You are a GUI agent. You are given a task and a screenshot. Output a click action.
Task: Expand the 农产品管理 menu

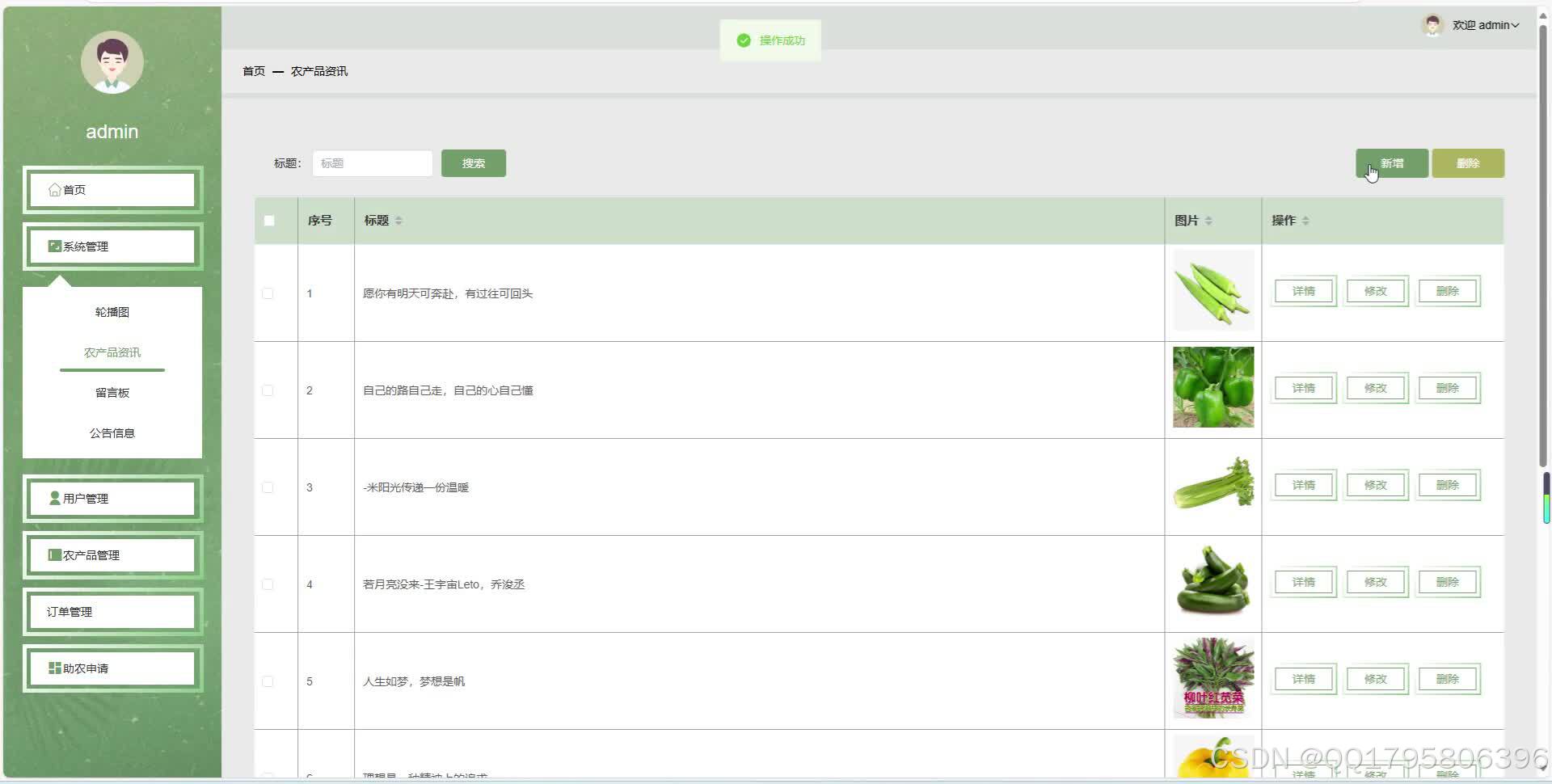[112, 555]
